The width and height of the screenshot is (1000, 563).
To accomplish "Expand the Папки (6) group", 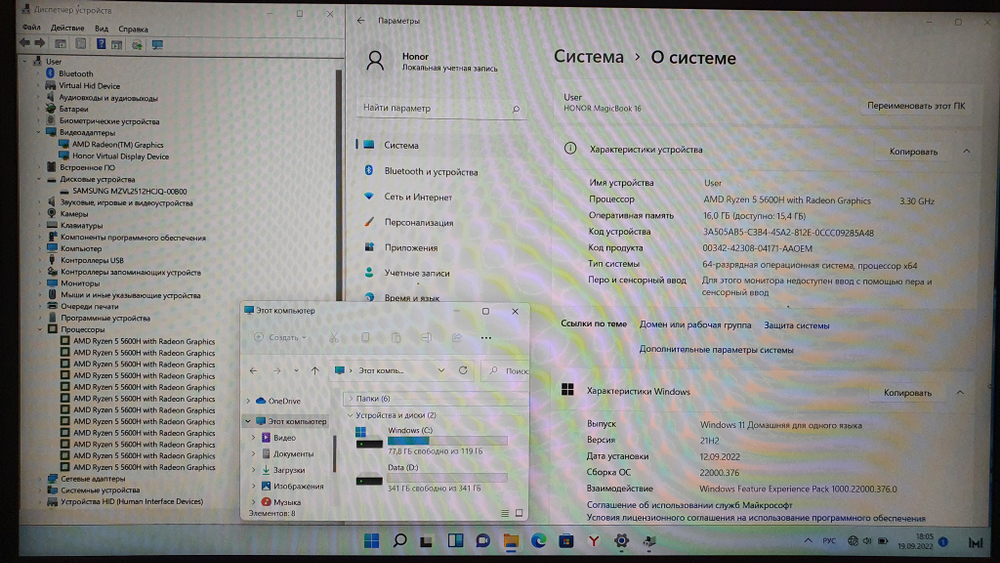I will (350, 398).
